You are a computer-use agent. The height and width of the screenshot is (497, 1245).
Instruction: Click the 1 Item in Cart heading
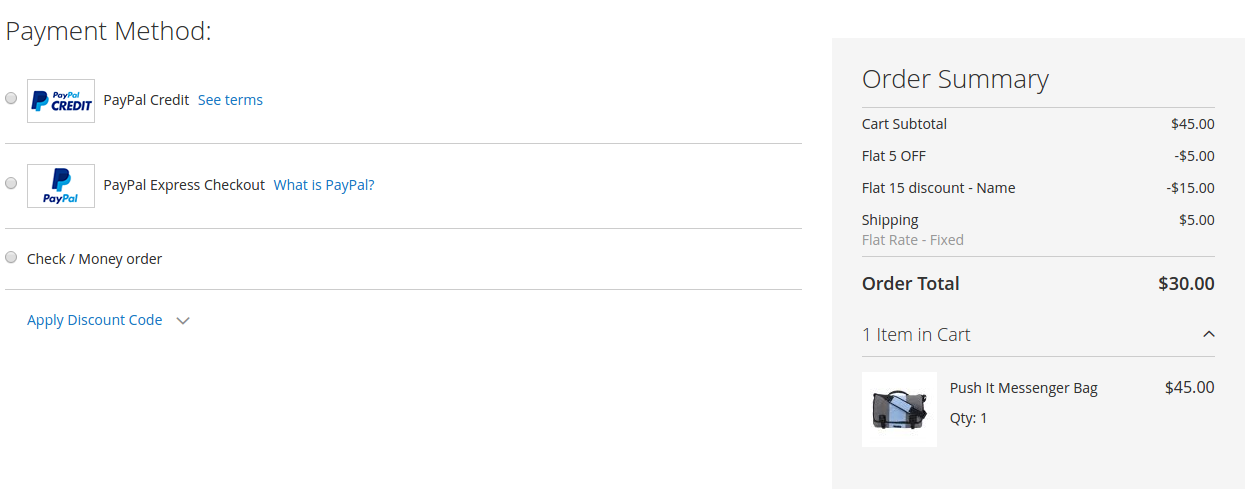coord(916,335)
